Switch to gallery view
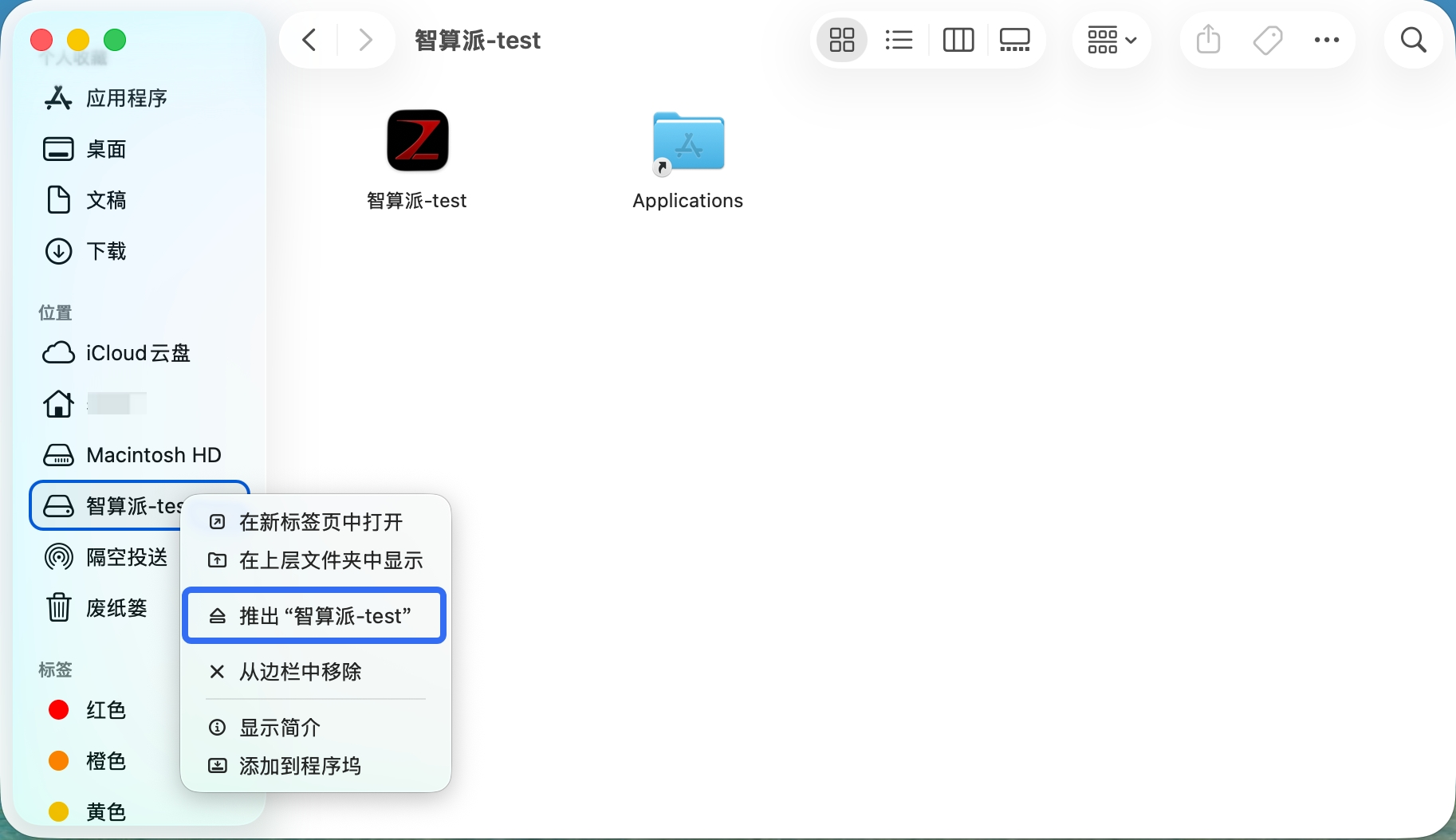1456x840 pixels. pyautogui.click(x=1014, y=40)
